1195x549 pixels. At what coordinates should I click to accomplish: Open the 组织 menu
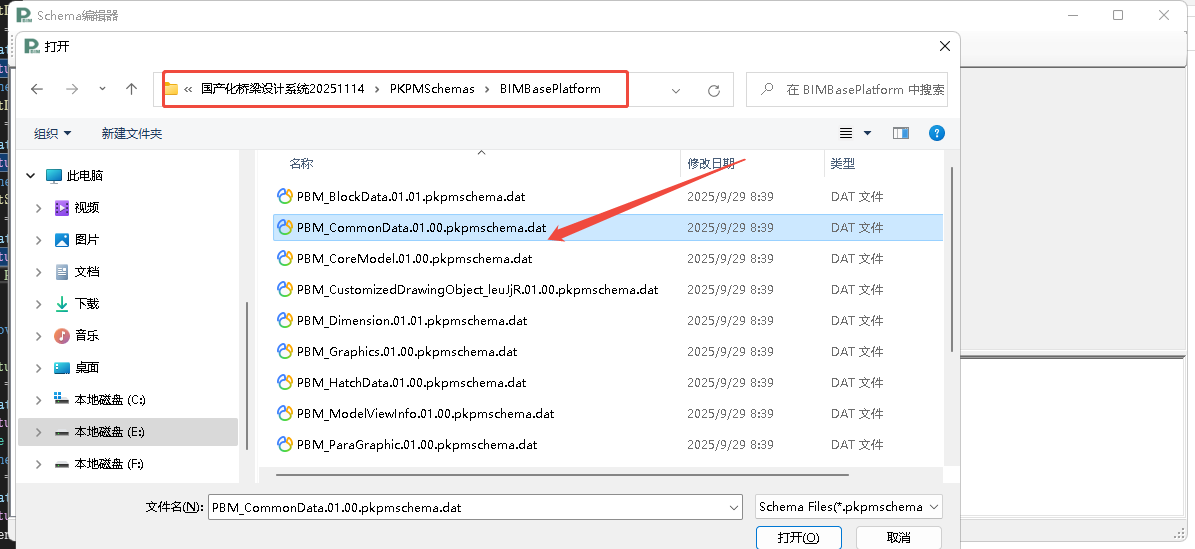[53, 133]
